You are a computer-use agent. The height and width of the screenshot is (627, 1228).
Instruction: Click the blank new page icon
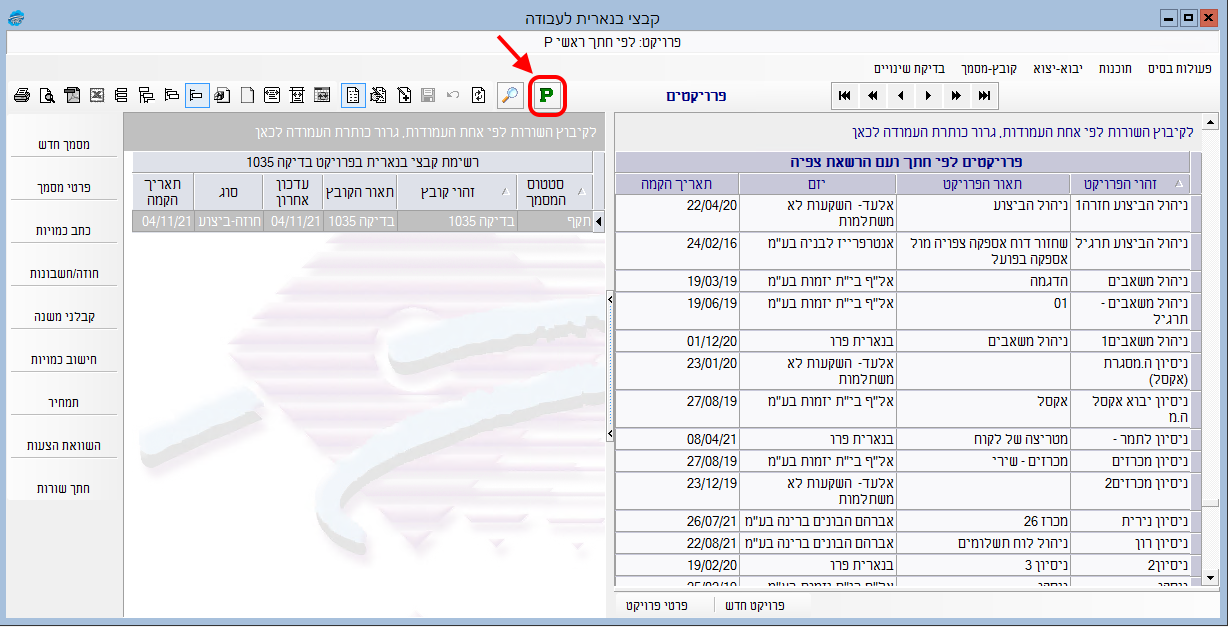click(247, 95)
